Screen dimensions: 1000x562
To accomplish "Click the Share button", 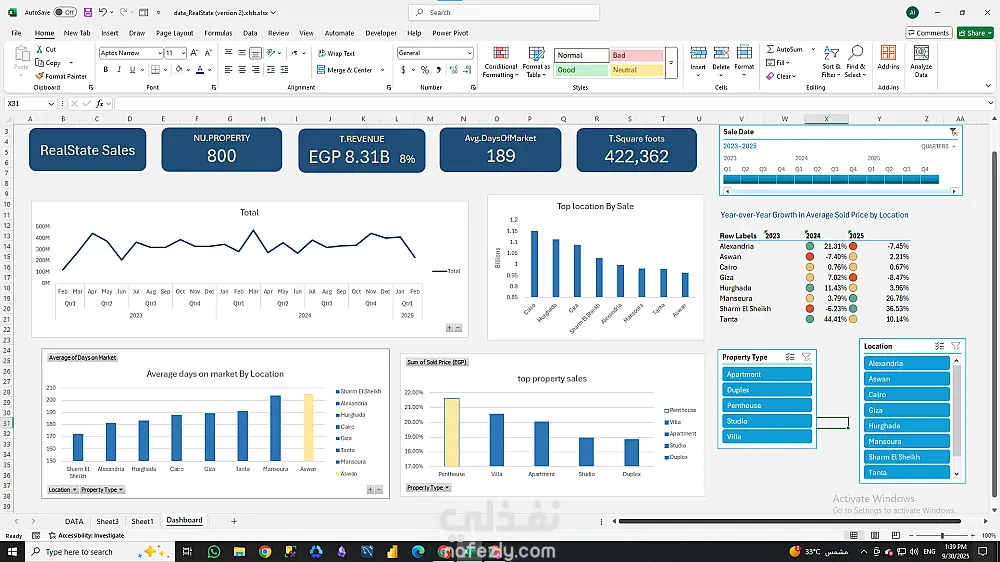I will coord(975,33).
